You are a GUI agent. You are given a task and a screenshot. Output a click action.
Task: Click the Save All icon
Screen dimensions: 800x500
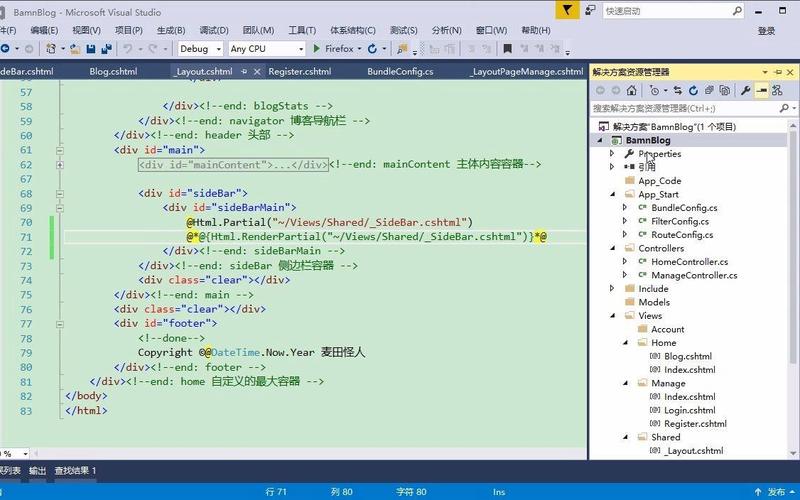[x=106, y=49]
